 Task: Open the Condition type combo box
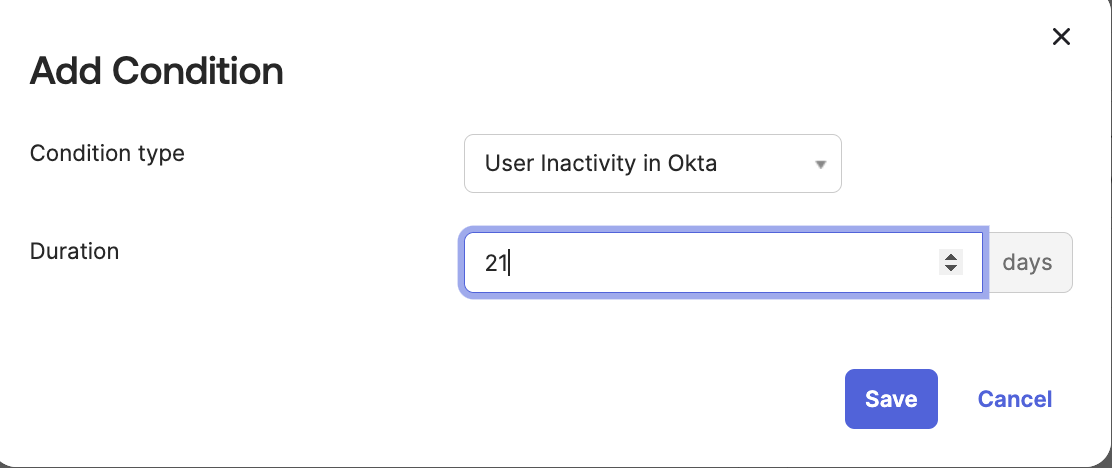pos(652,164)
